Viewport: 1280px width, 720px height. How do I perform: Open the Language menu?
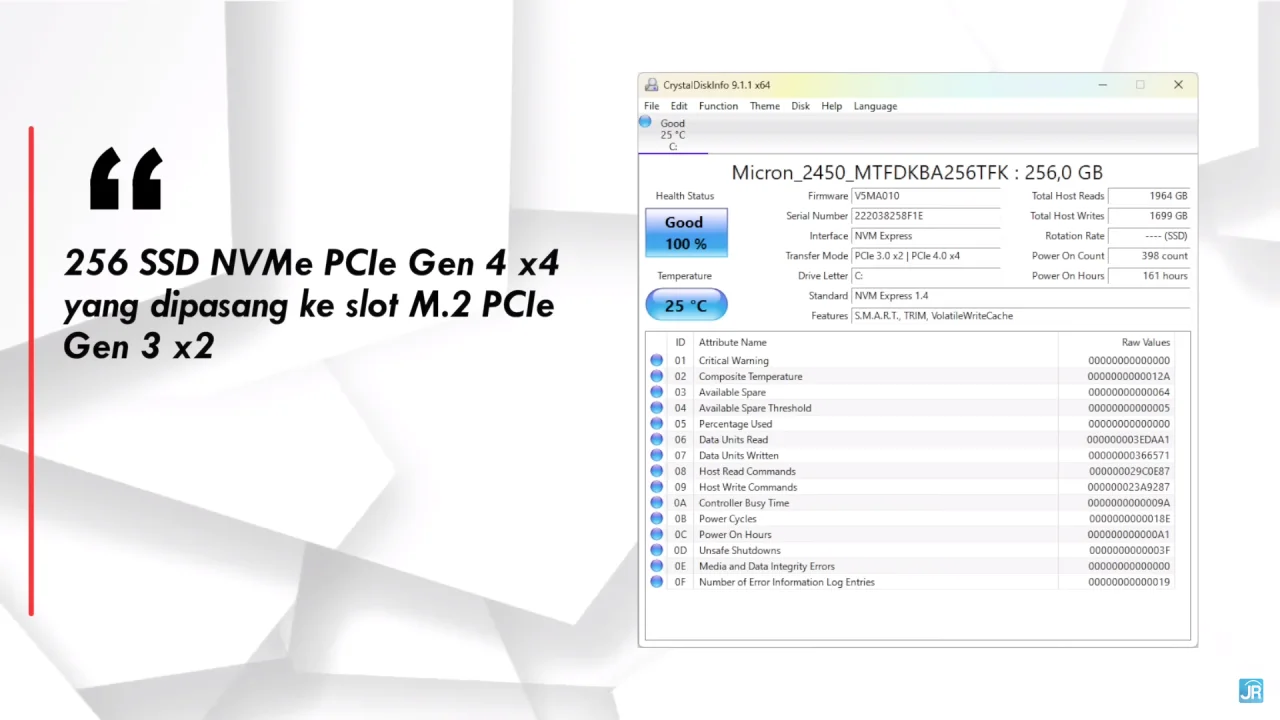click(875, 106)
